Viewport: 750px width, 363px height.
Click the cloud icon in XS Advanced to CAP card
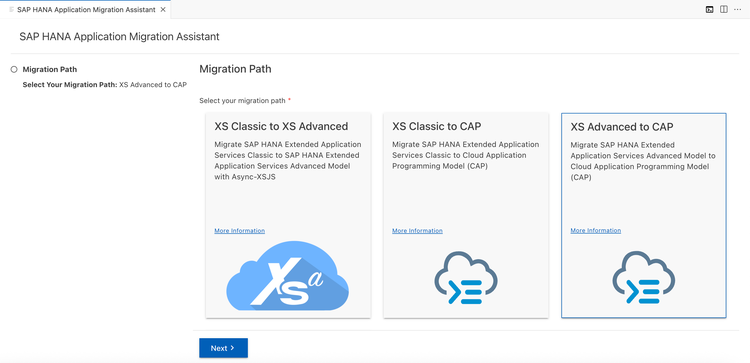tap(644, 278)
